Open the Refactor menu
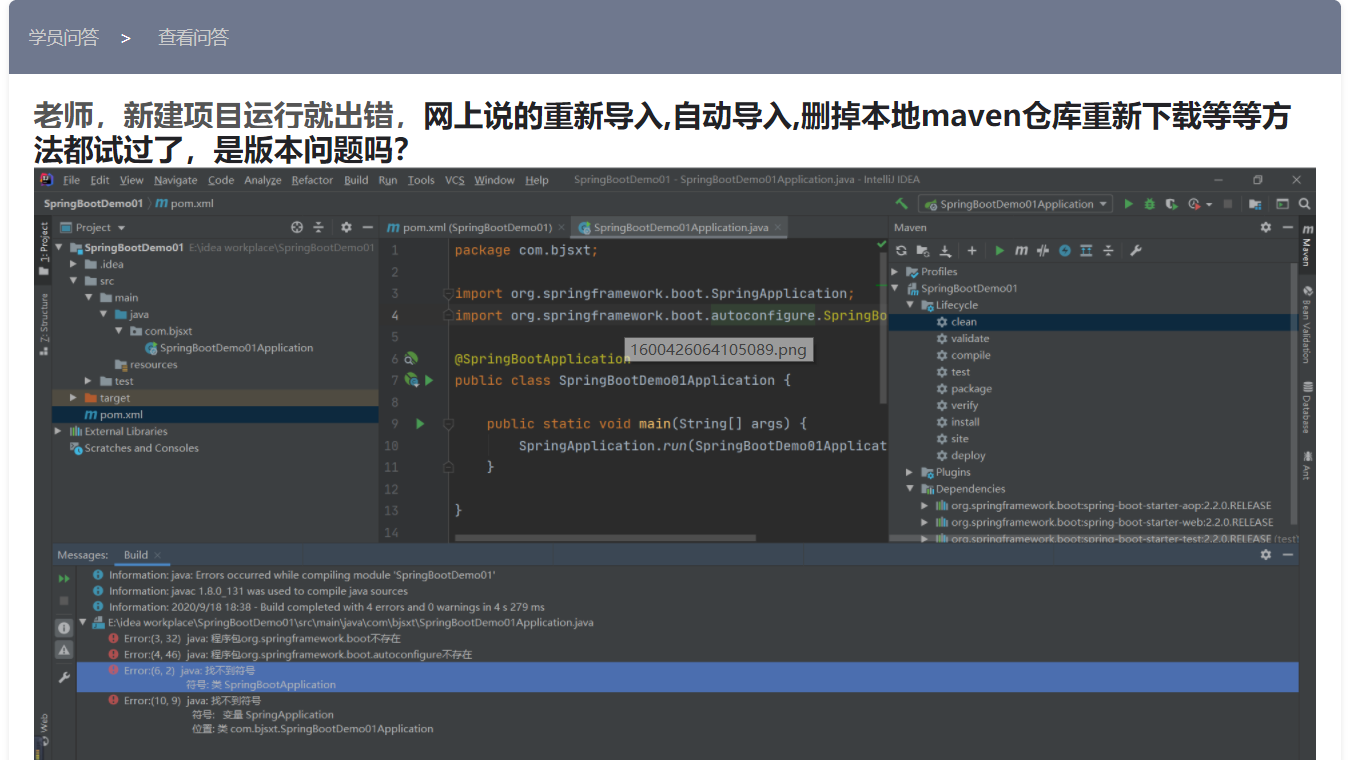1358x760 pixels. click(x=312, y=180)
